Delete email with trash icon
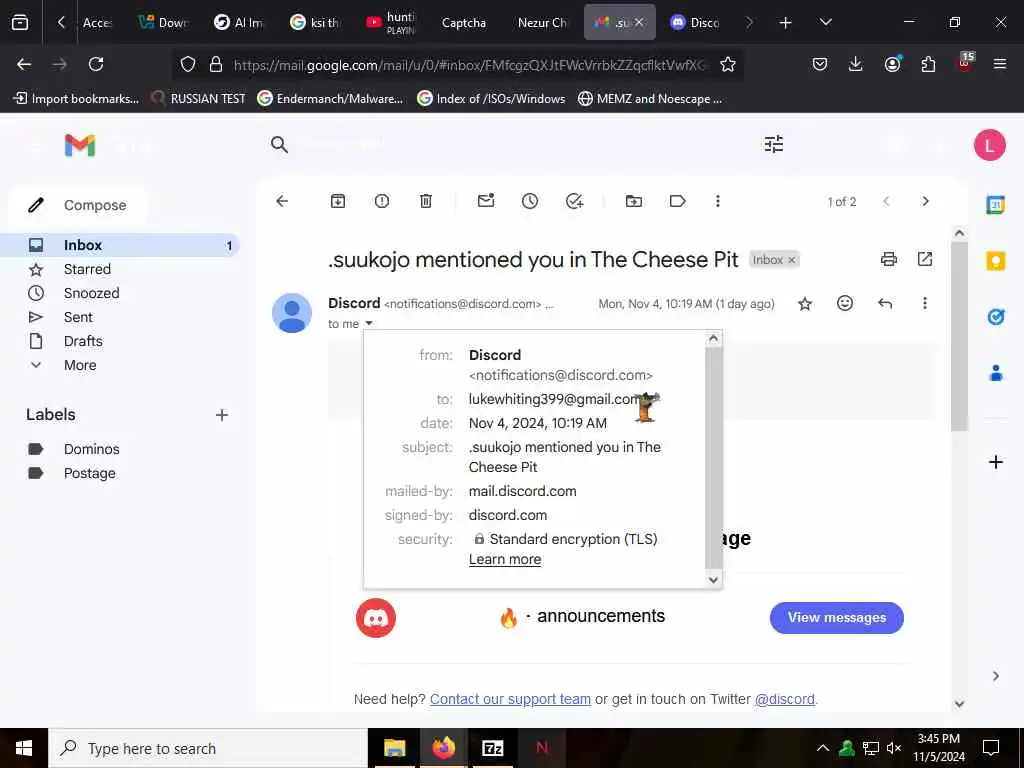 coord(426,201)
